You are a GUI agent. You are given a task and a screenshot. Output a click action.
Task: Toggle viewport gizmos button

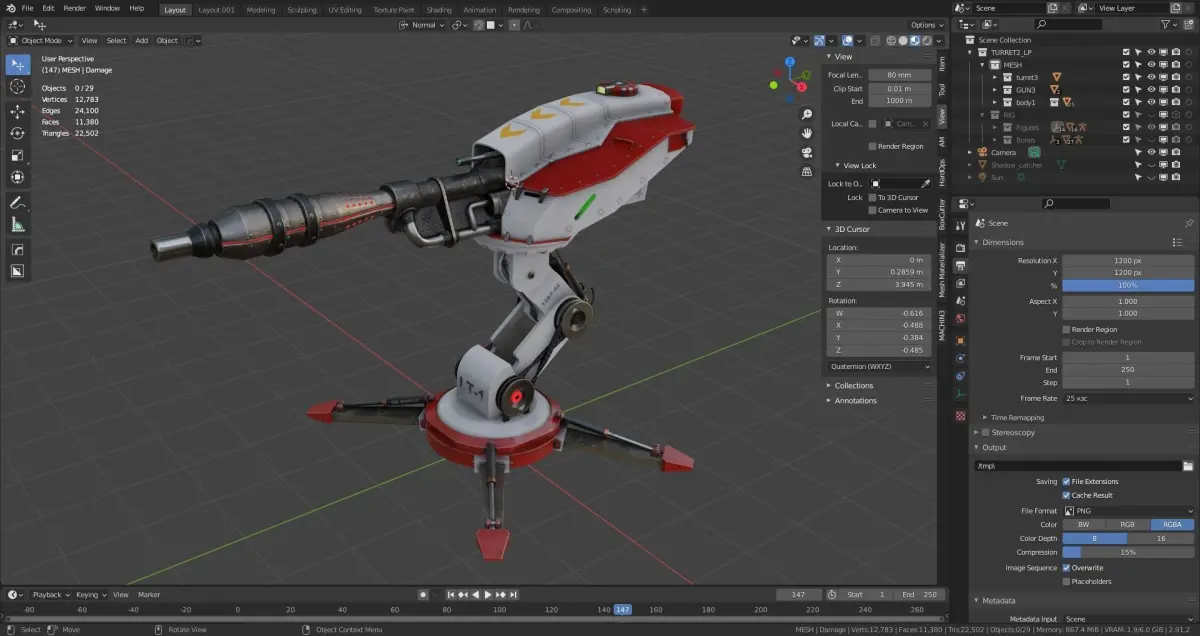[x=819, y=41]
